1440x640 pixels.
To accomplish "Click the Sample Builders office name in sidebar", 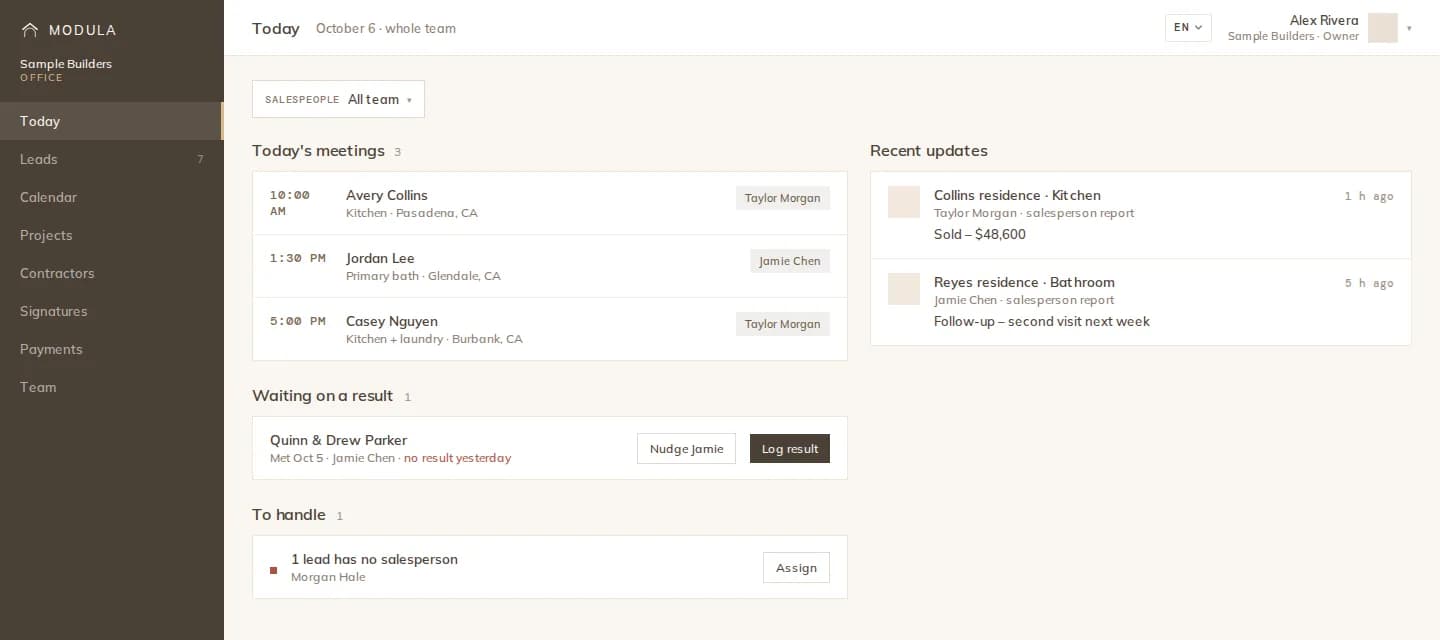I will pos(66,64).
